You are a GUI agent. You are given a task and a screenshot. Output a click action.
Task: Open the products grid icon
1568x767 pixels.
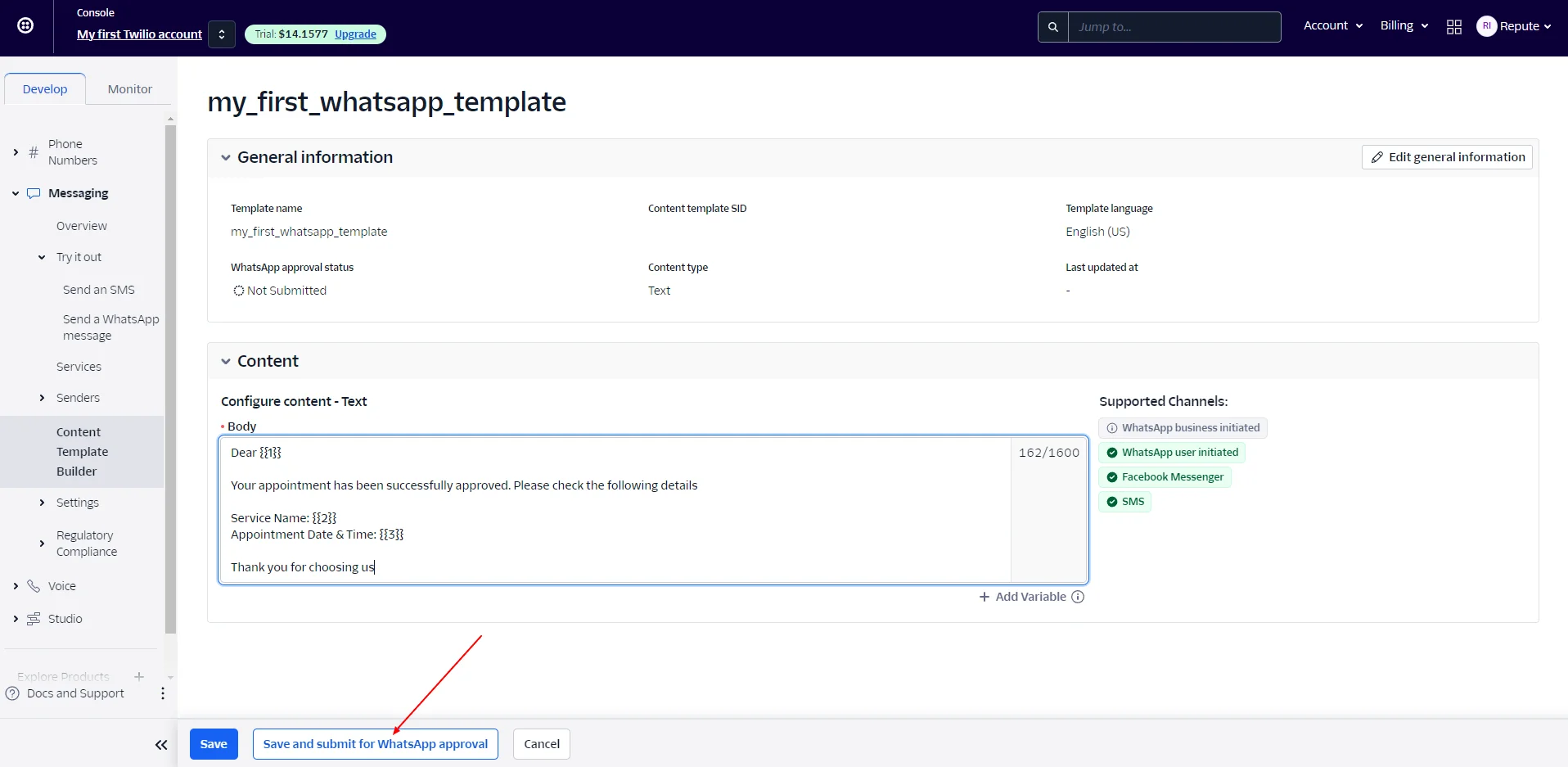point(1454,27)
